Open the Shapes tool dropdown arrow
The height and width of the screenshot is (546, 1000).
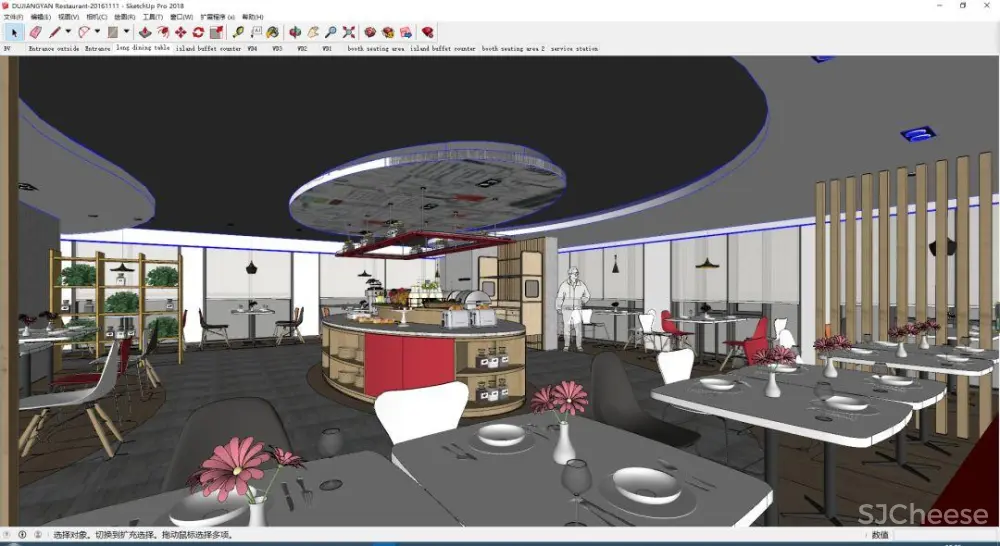125,32
